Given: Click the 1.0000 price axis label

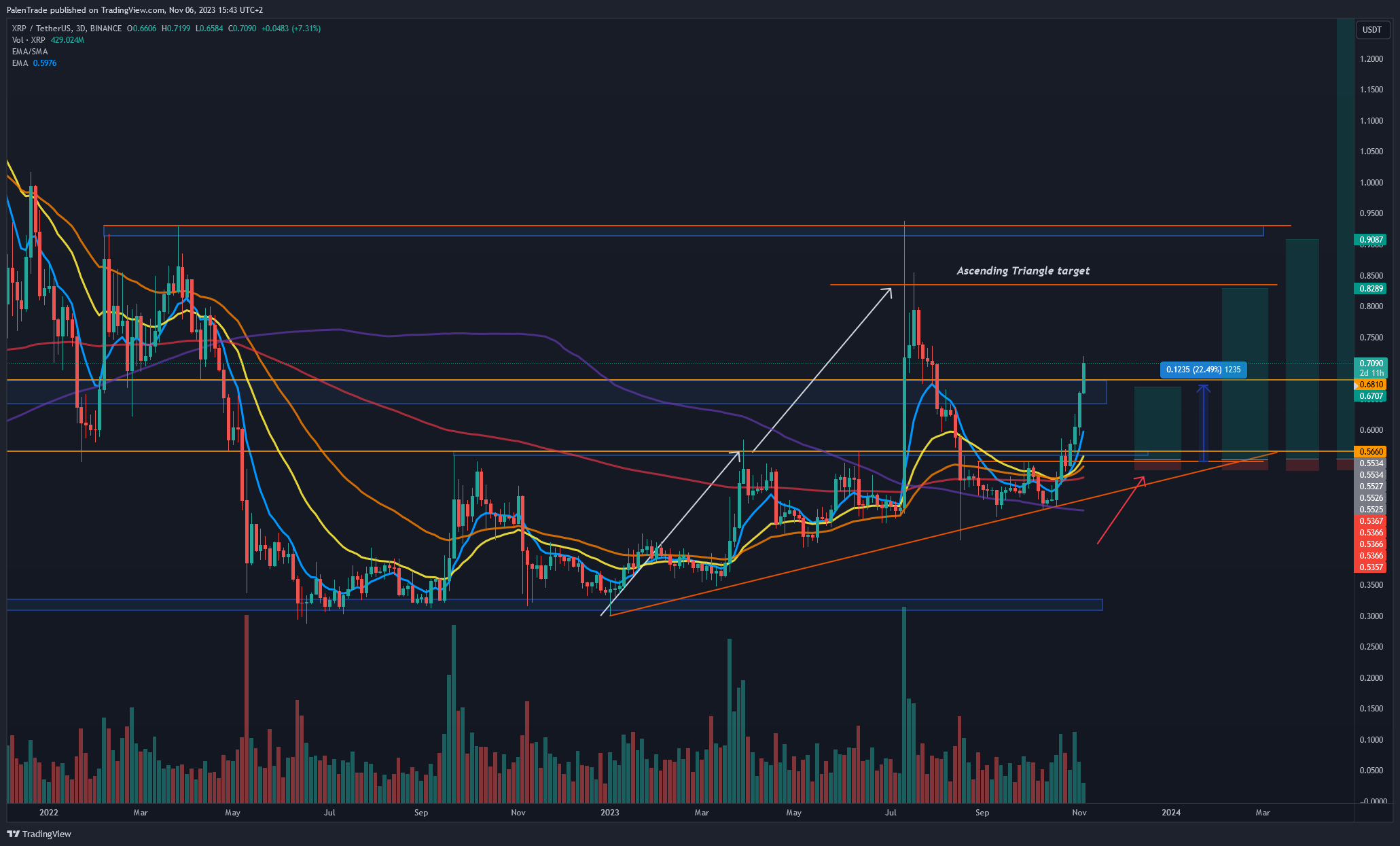Looking at the screenshot, I should pyautogui.click(x=1371, y=183).
